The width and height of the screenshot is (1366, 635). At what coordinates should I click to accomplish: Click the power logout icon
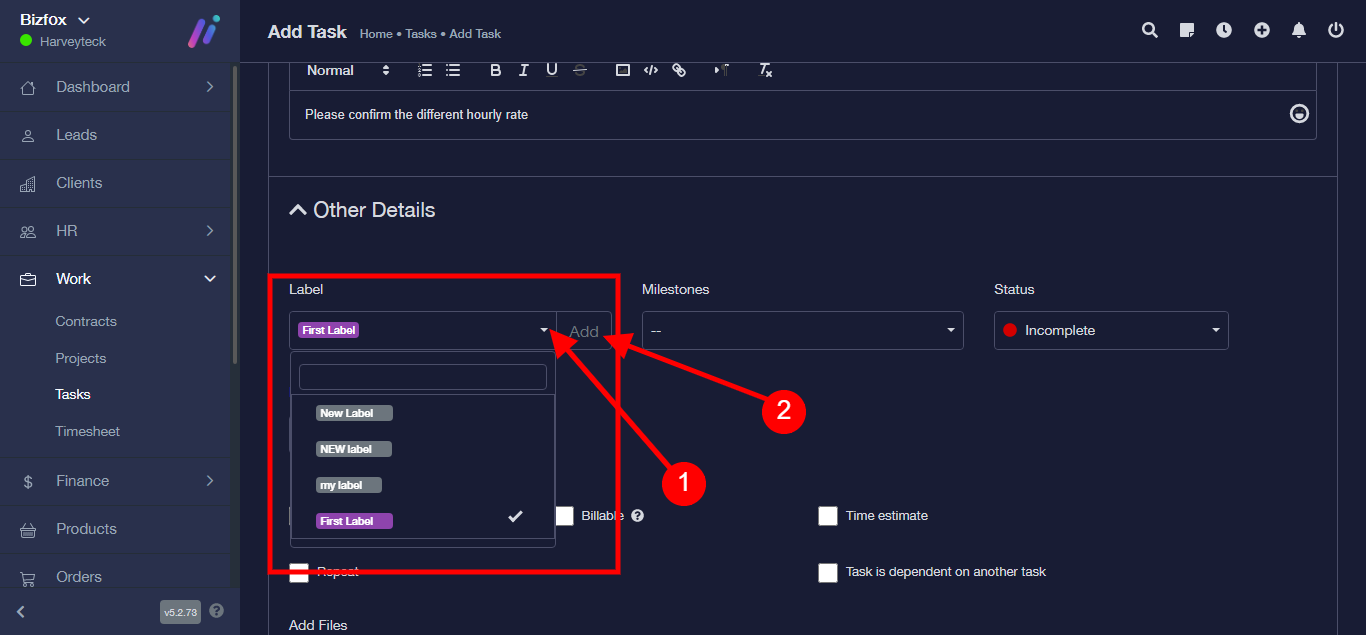coord(1336,30)
